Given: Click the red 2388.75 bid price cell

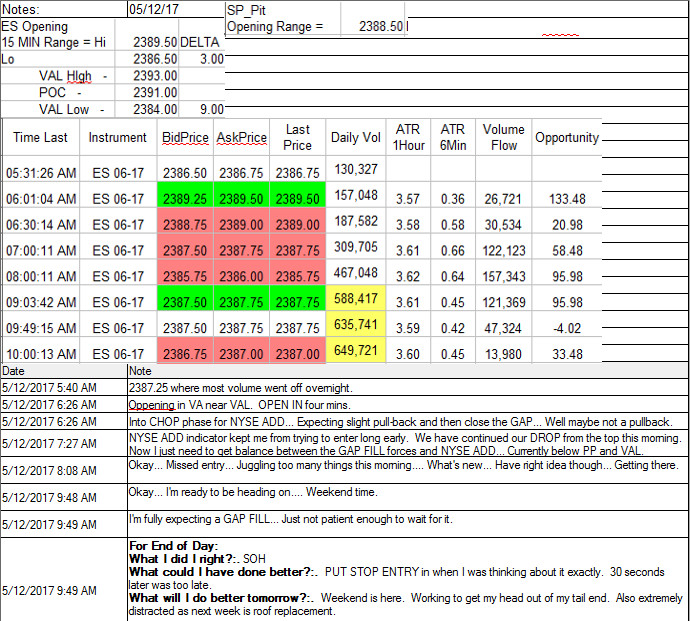Looking at the screenshot, I should (185, 220).
